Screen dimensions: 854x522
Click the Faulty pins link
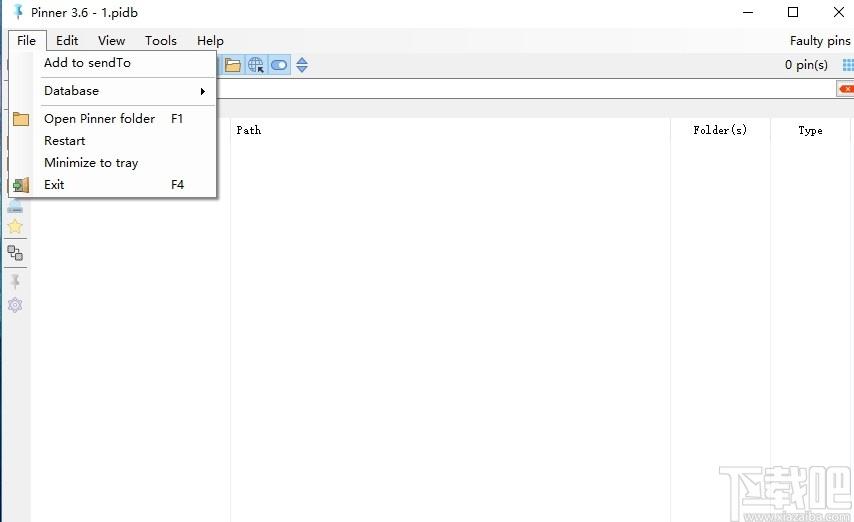point(819,41)
